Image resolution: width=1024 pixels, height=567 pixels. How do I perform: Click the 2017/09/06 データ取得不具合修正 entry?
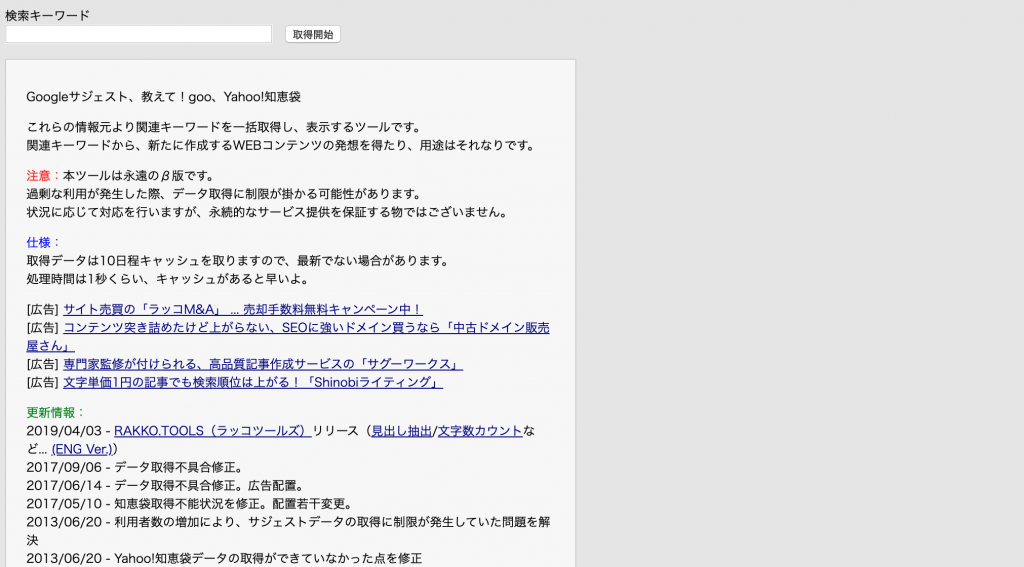pyautogui.click(x=136, y=467)
